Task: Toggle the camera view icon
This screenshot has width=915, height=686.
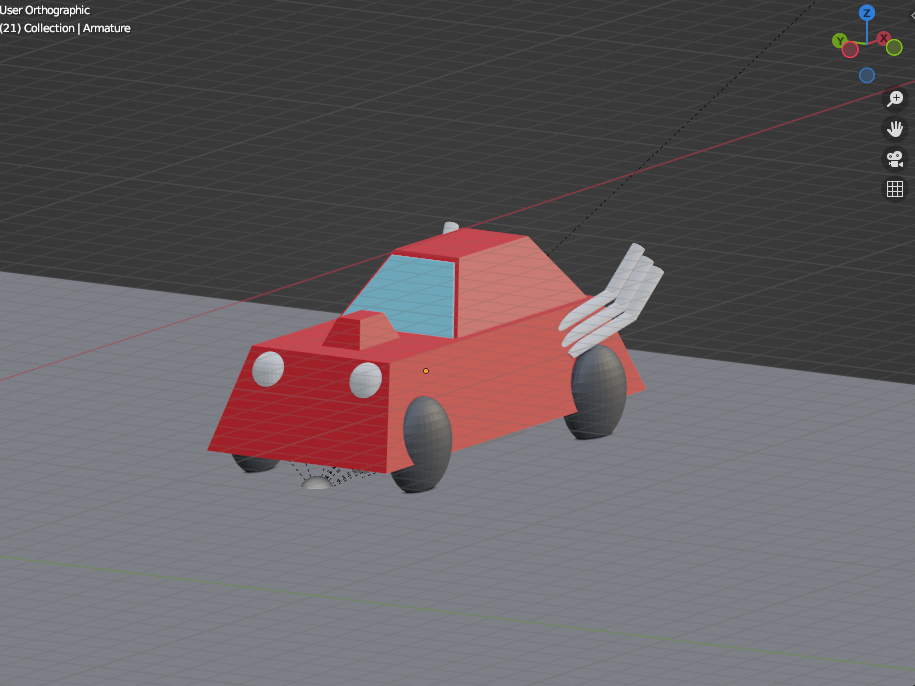Action: coord(895,159)
